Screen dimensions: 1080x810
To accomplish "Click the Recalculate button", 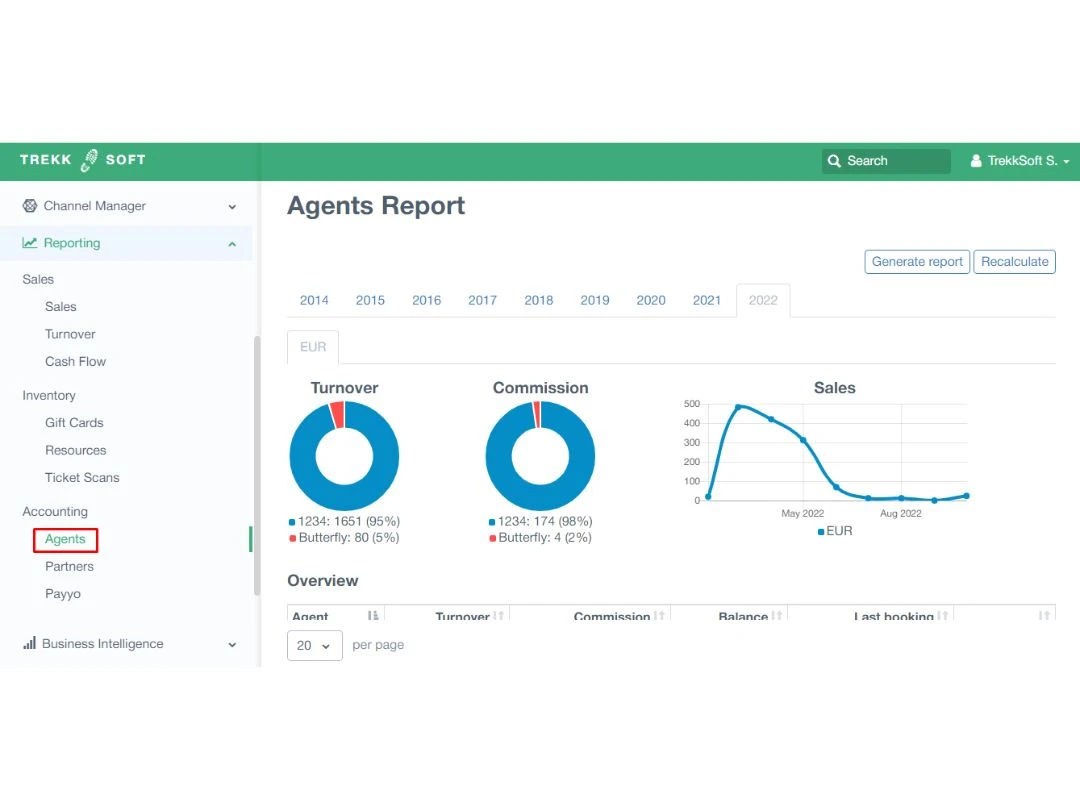I will [x=1014, y=262].
